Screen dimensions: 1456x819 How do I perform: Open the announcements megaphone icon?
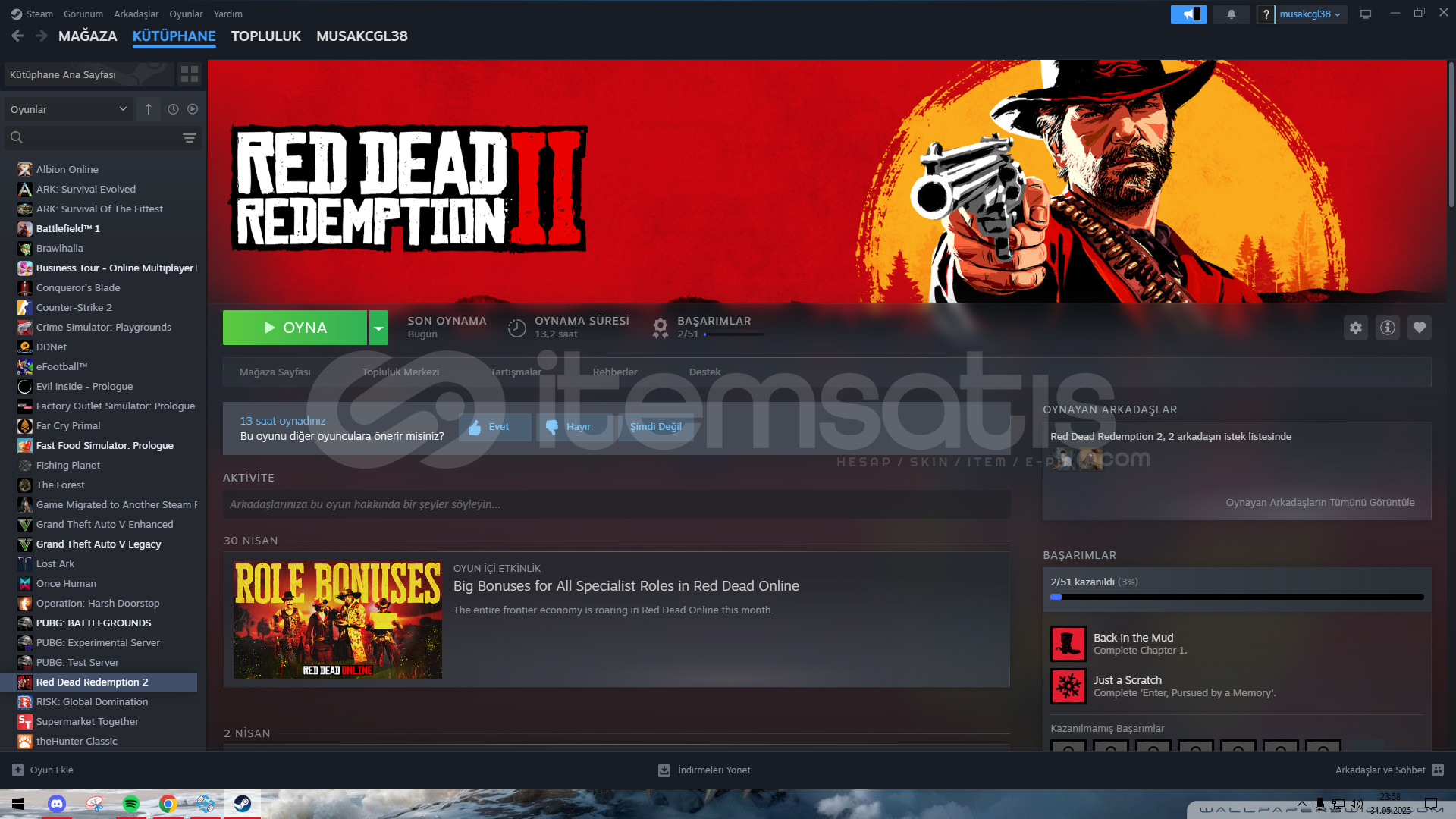point(1188,14)
